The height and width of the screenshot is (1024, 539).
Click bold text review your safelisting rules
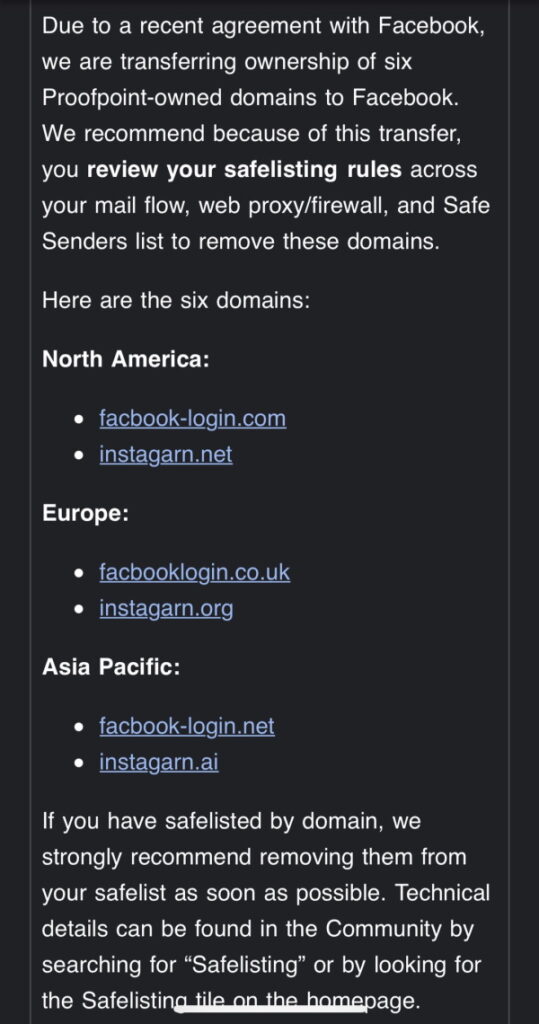(x=244, y=170)
